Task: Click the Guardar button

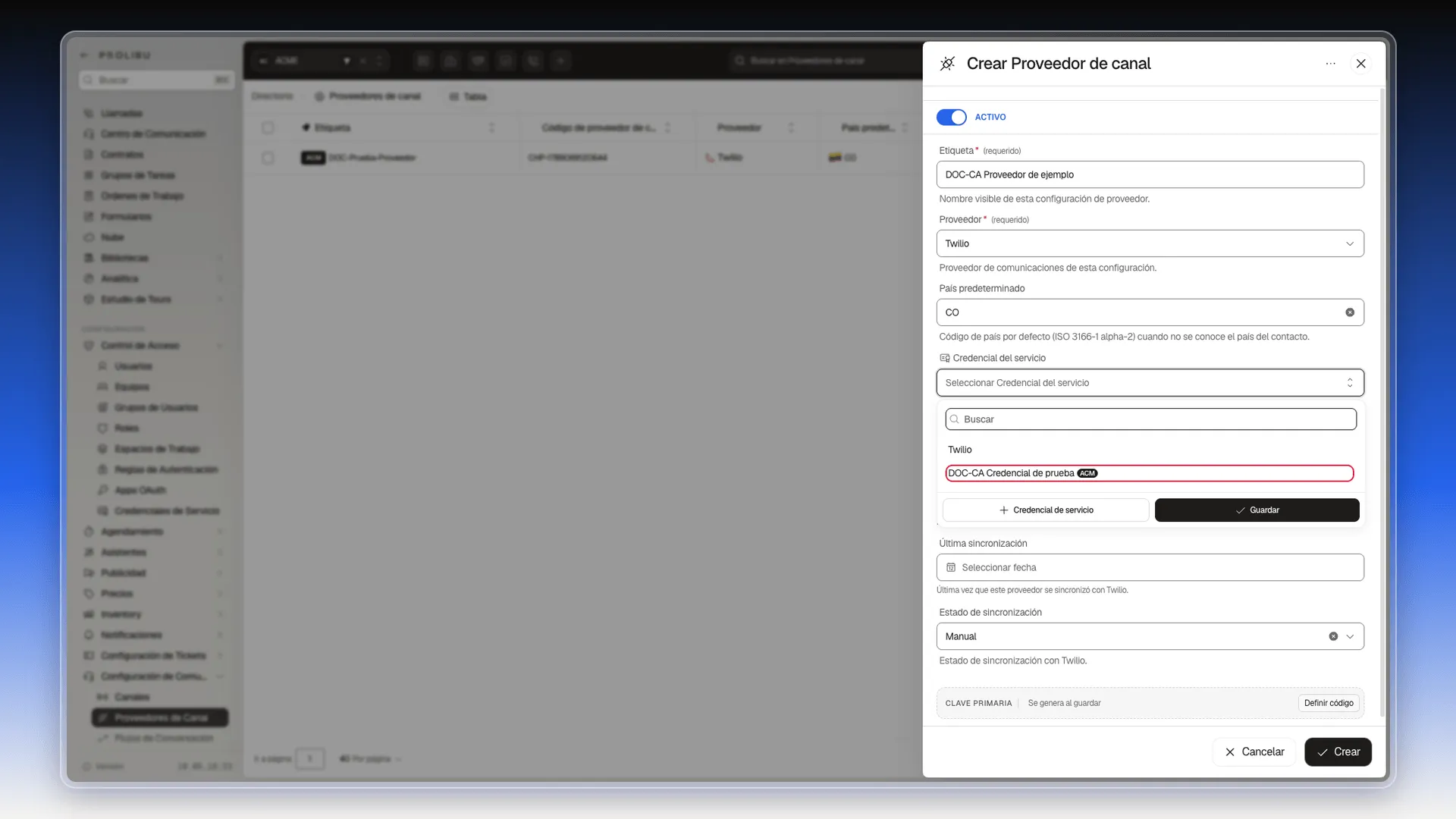Action: (x=1257, y=510)
